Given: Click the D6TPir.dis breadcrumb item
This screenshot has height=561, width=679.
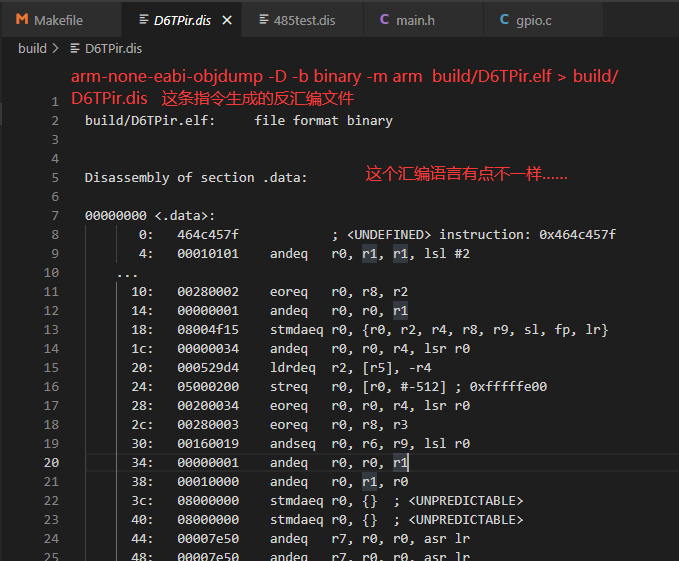Looking at the screenshot, I should click(x=113, y=48).
